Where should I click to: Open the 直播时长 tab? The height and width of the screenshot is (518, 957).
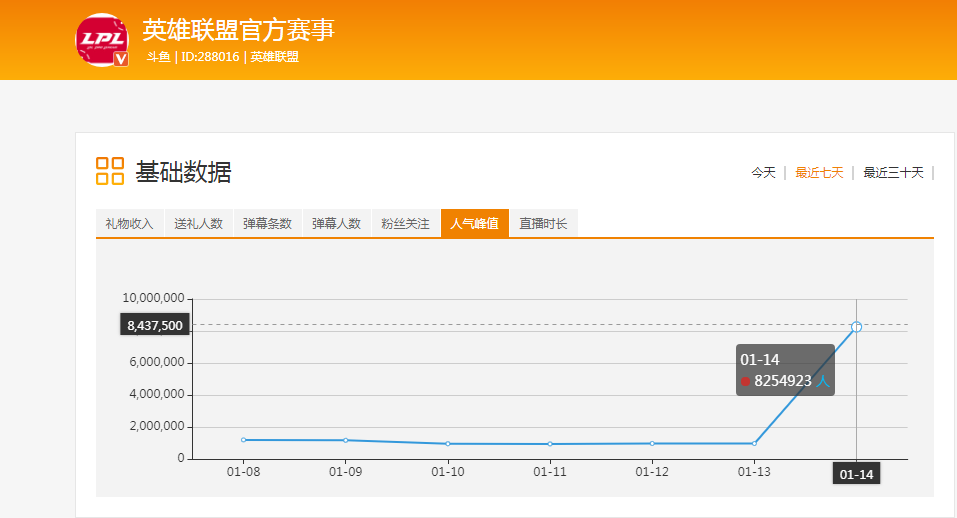543,224
